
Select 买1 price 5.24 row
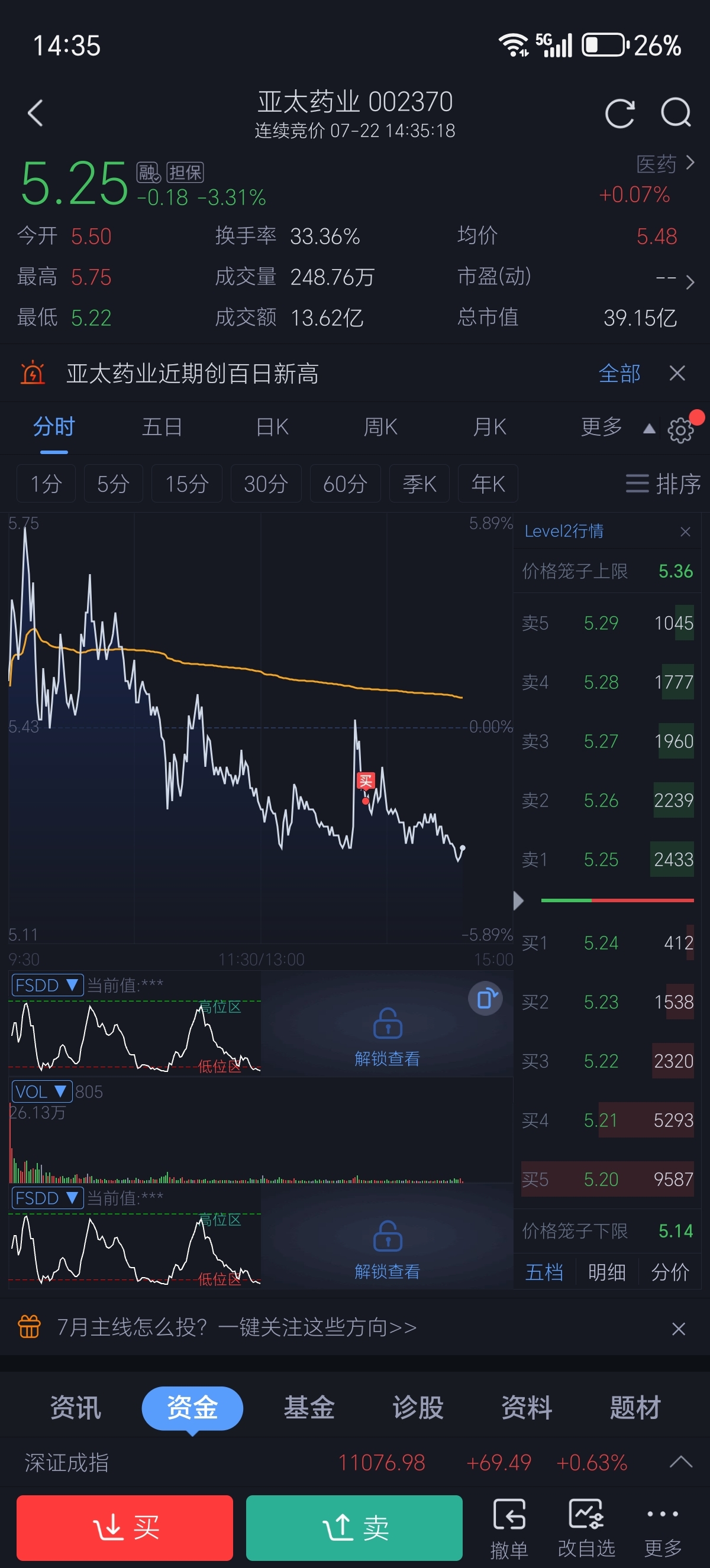(608, 942)
